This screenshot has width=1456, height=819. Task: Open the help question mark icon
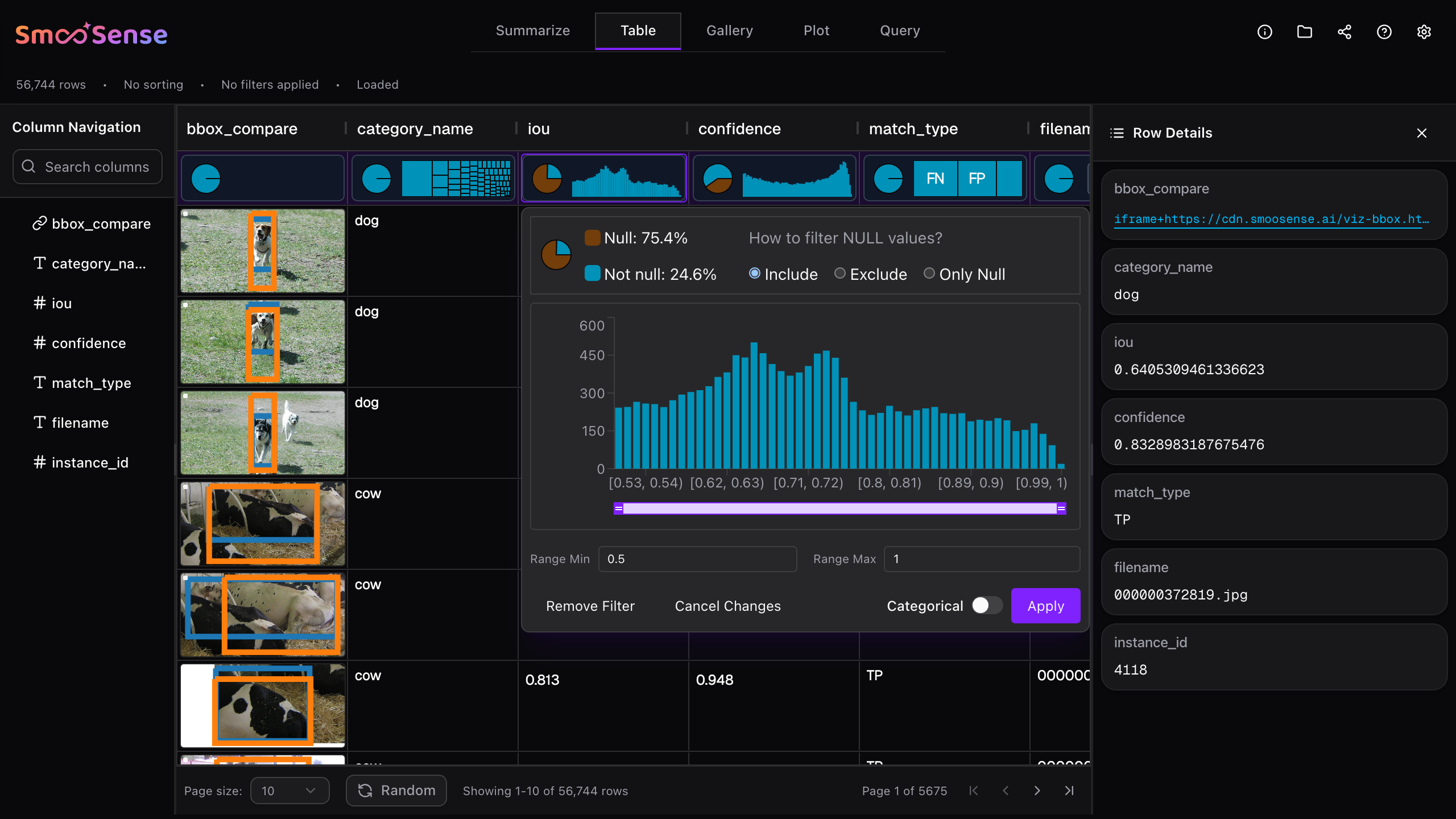click(1384, 32)
